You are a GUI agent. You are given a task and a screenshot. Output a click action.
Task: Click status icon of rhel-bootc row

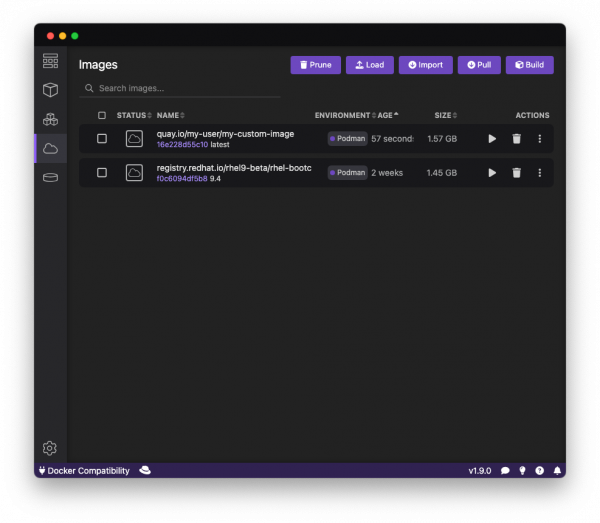click(x=134, y=173)
